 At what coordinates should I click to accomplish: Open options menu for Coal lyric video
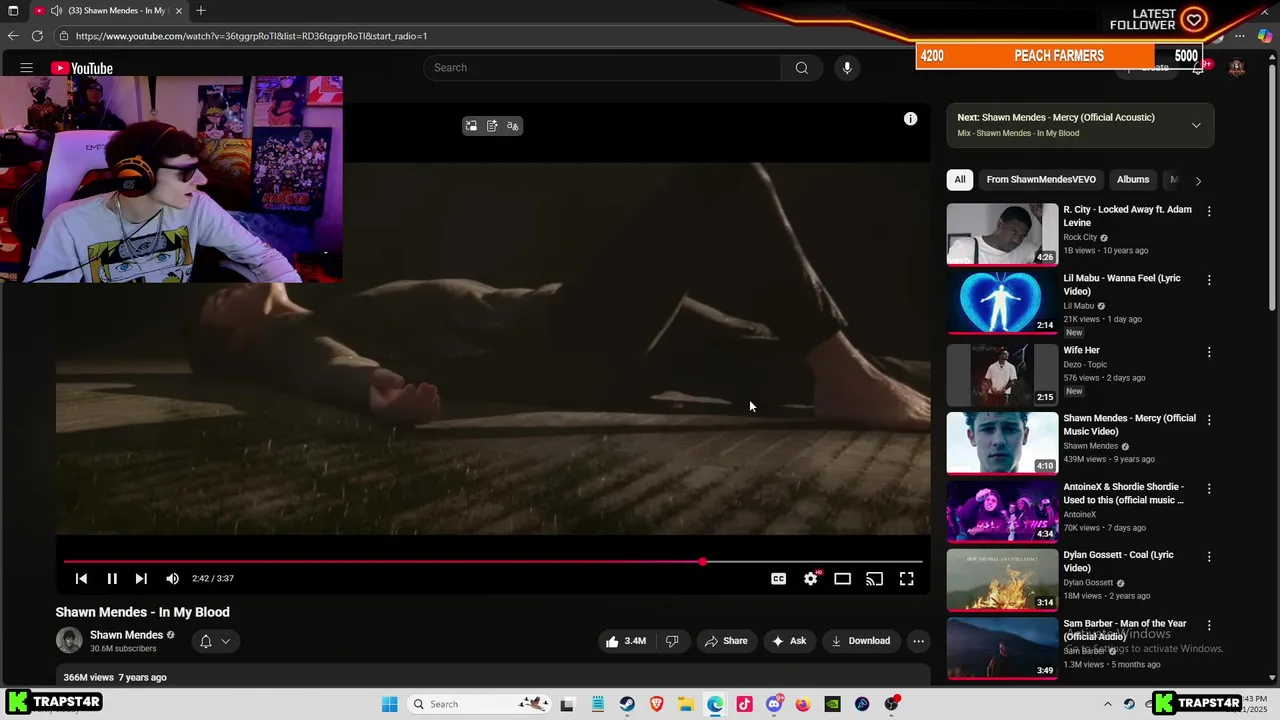point(1209,557)
